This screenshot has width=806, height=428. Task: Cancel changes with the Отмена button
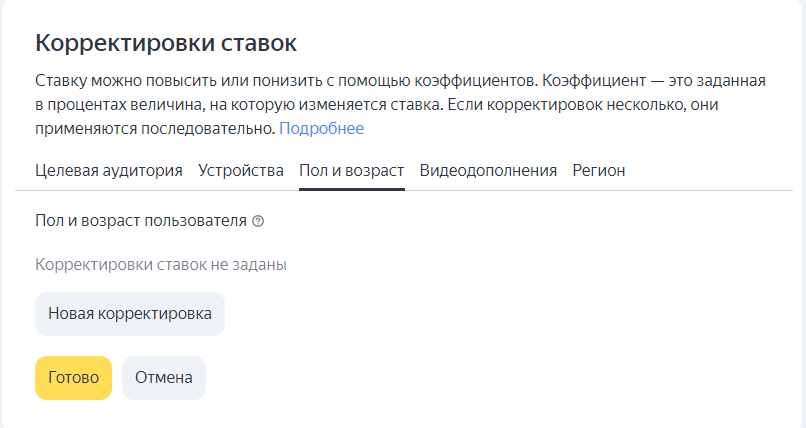coord(164,378)
